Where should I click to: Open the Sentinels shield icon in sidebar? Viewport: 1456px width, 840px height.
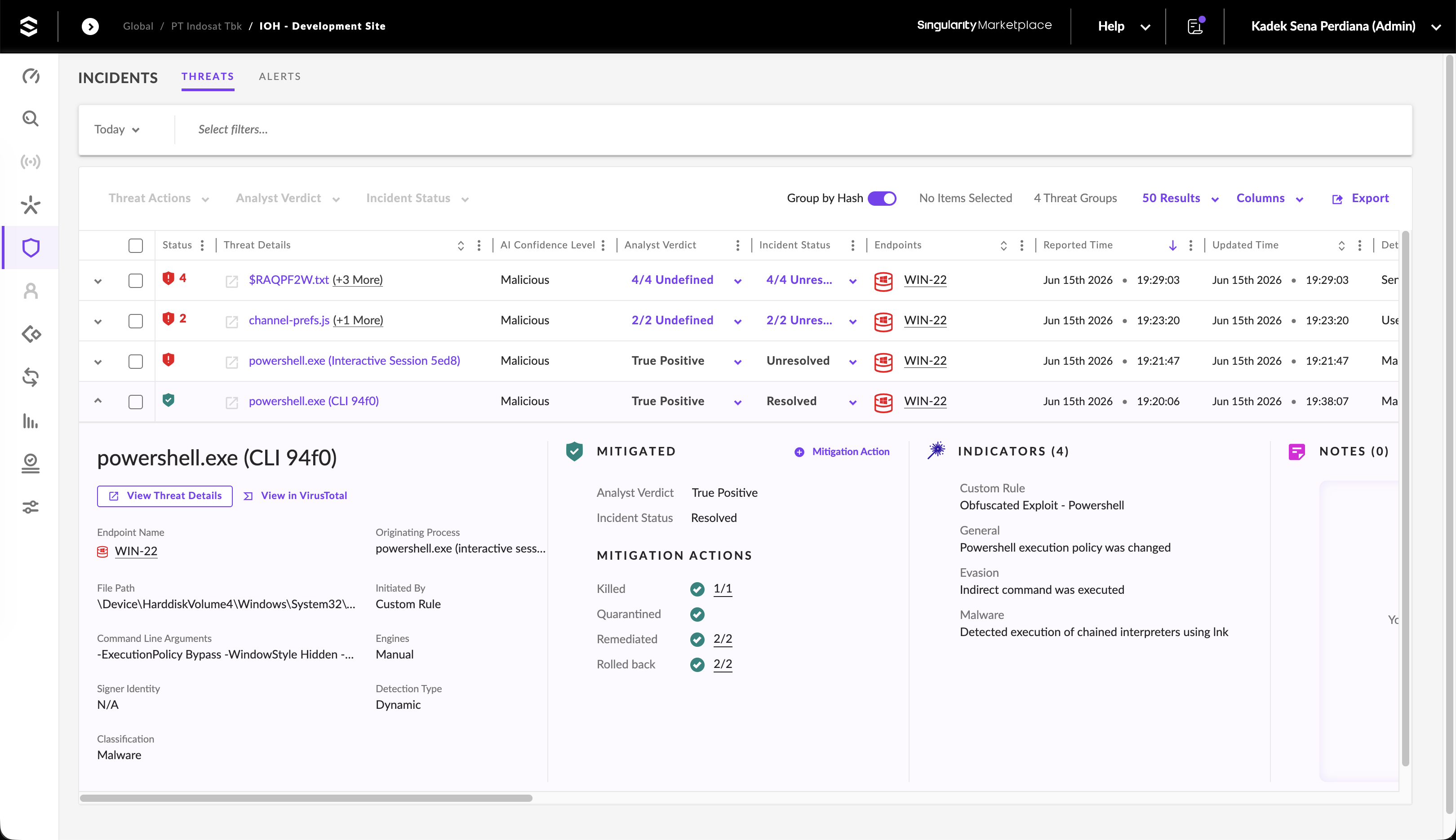coord(31,248)
